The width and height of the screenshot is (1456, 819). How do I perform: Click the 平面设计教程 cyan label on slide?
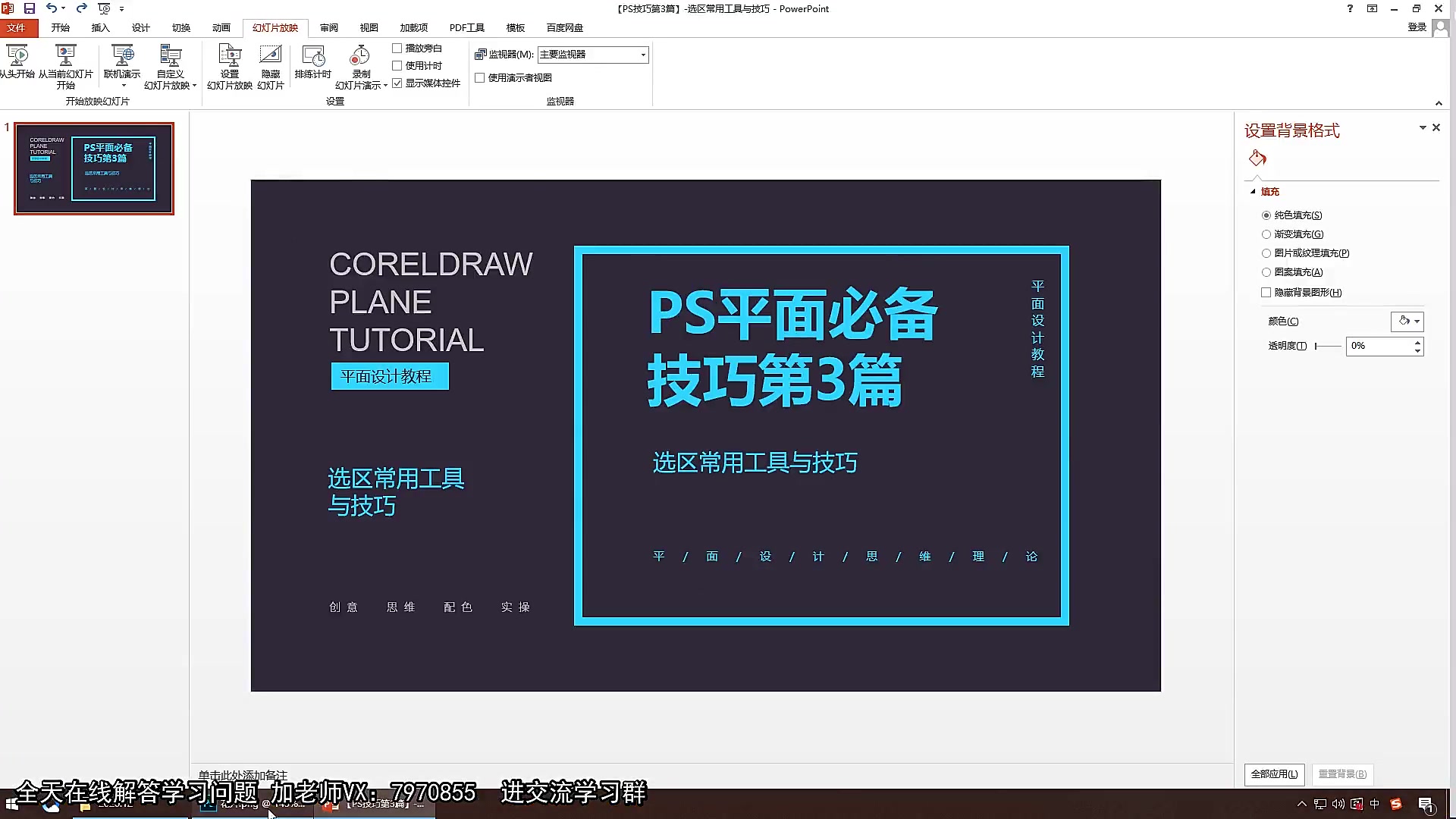tap(390, 376)
